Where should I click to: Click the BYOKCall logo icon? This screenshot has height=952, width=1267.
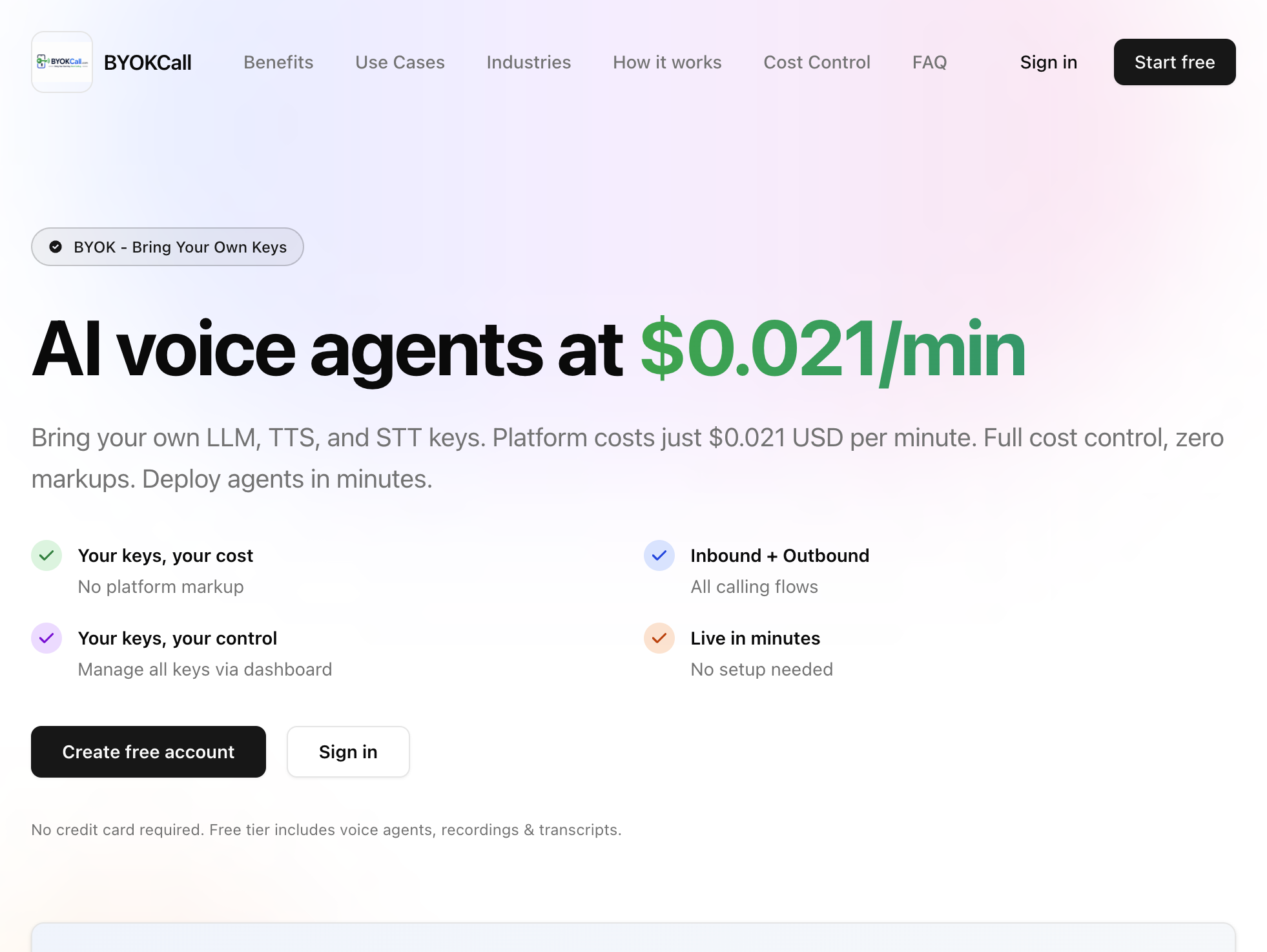tap(62, 62)
